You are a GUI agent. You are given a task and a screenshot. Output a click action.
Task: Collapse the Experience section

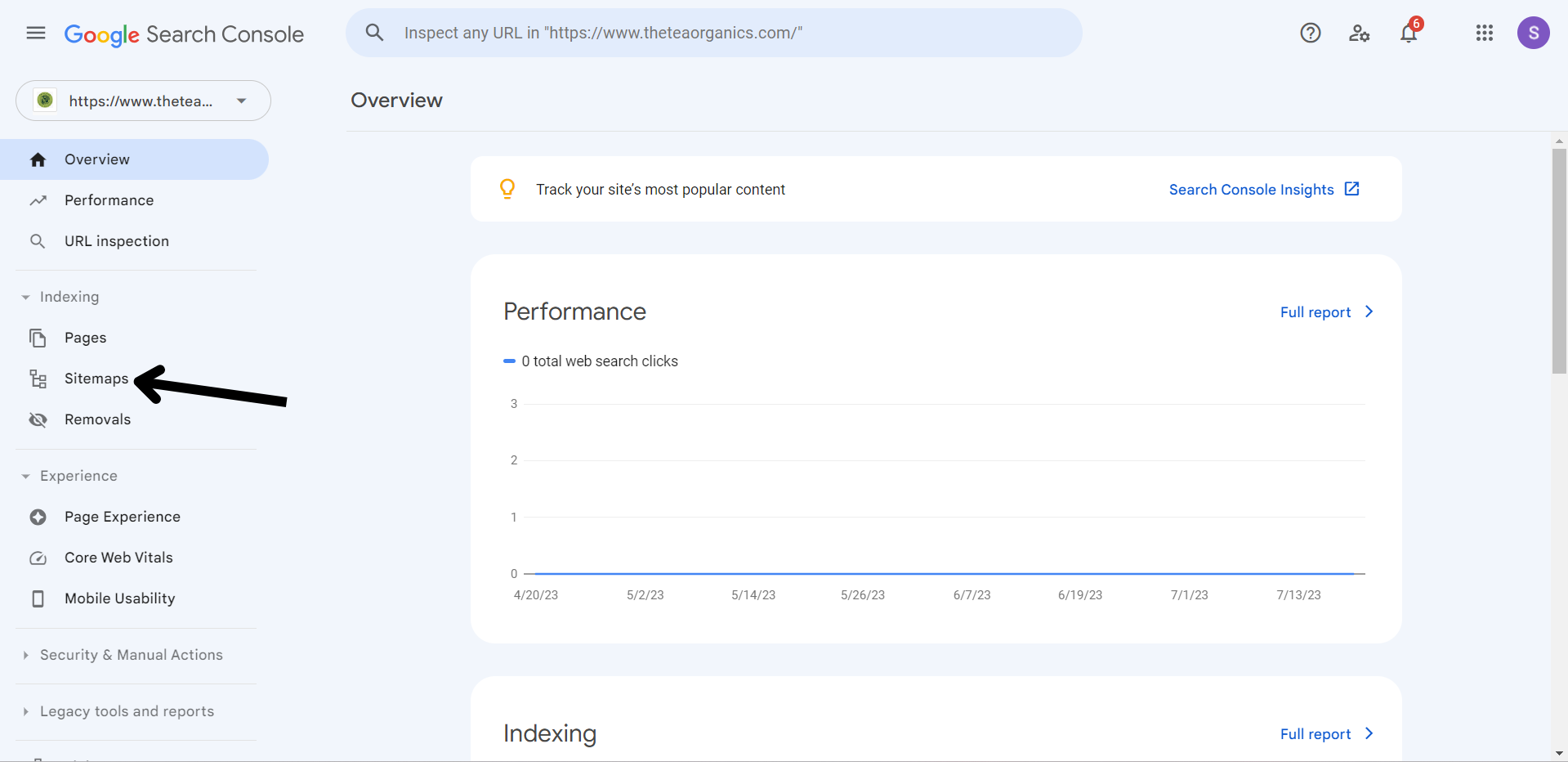pos(26,476)
